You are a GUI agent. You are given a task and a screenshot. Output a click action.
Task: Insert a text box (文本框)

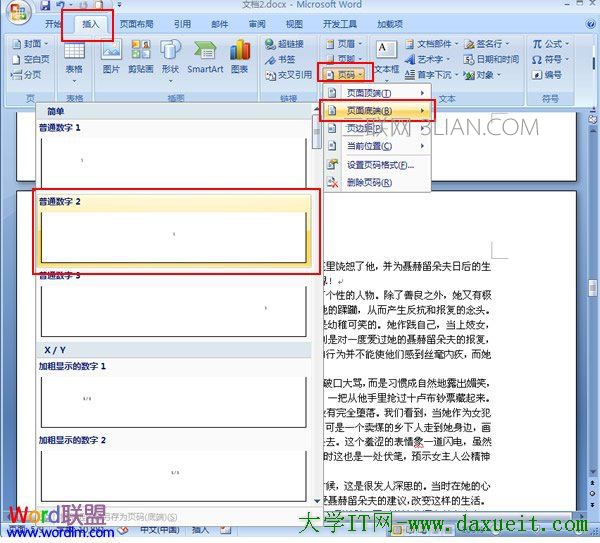386,61
